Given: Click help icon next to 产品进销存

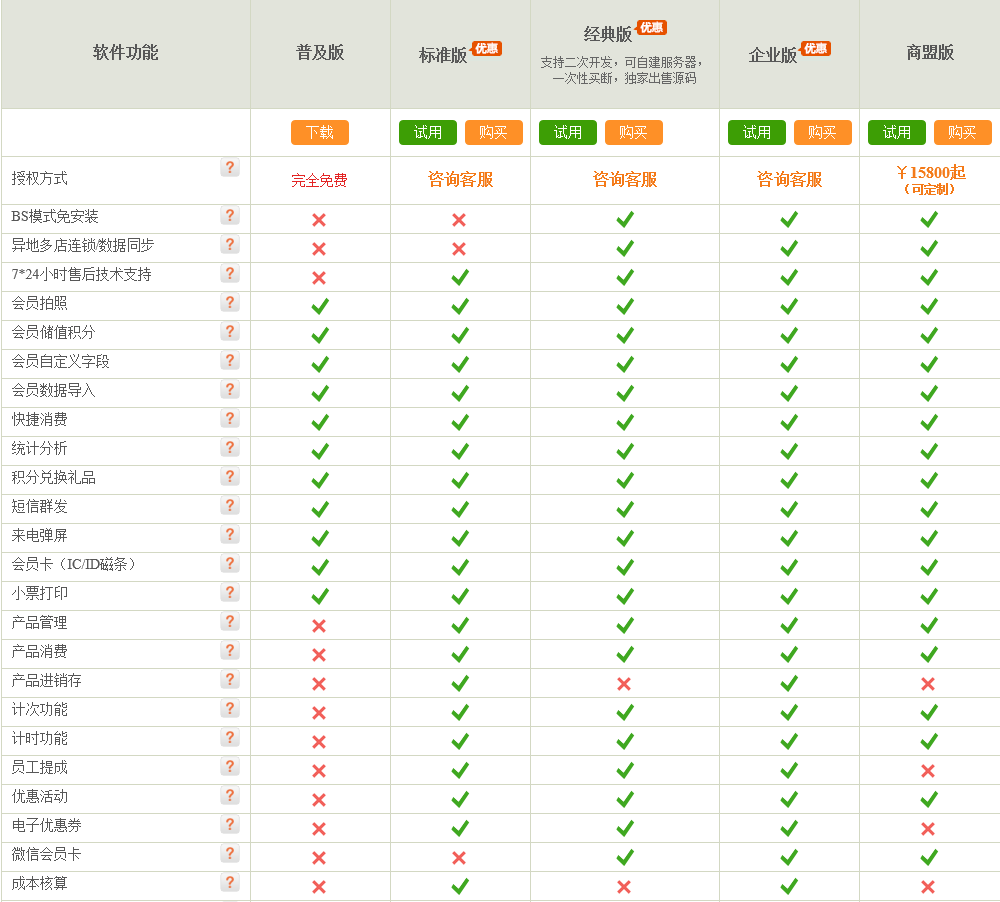Looking at the screenshot, I should point(230,680).
